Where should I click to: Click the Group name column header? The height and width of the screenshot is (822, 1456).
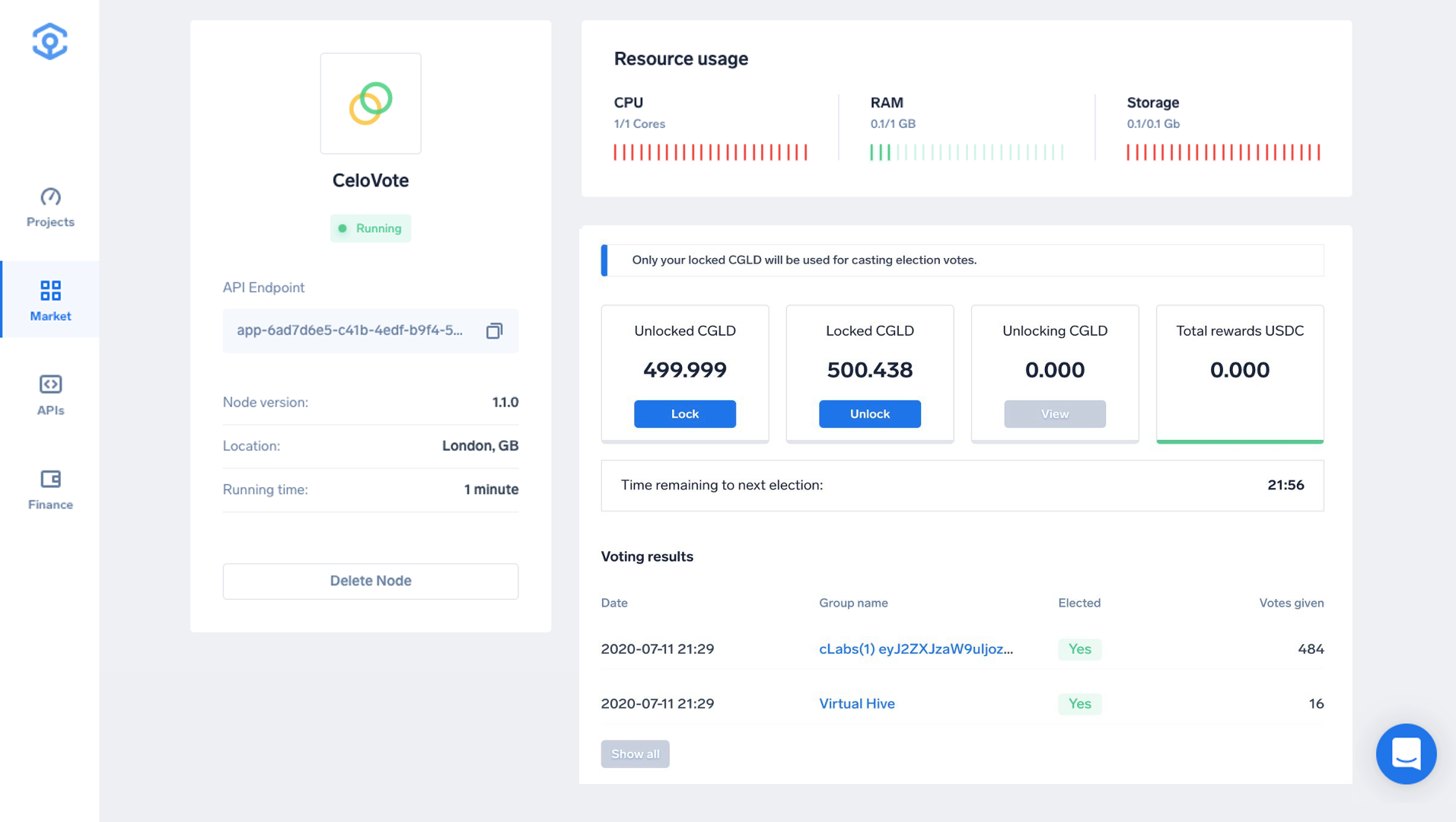(853, 603)
